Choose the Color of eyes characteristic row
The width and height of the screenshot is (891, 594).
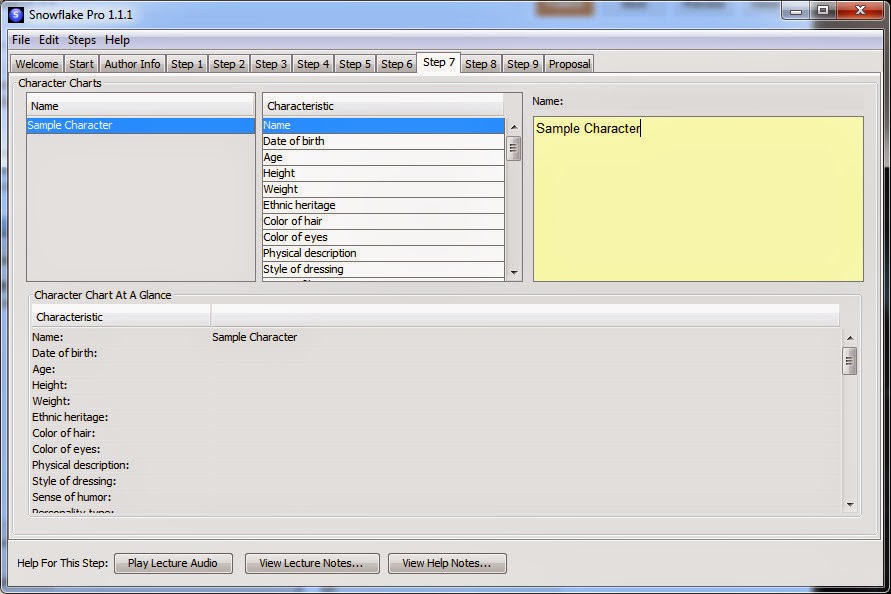(x=383, y=237)
